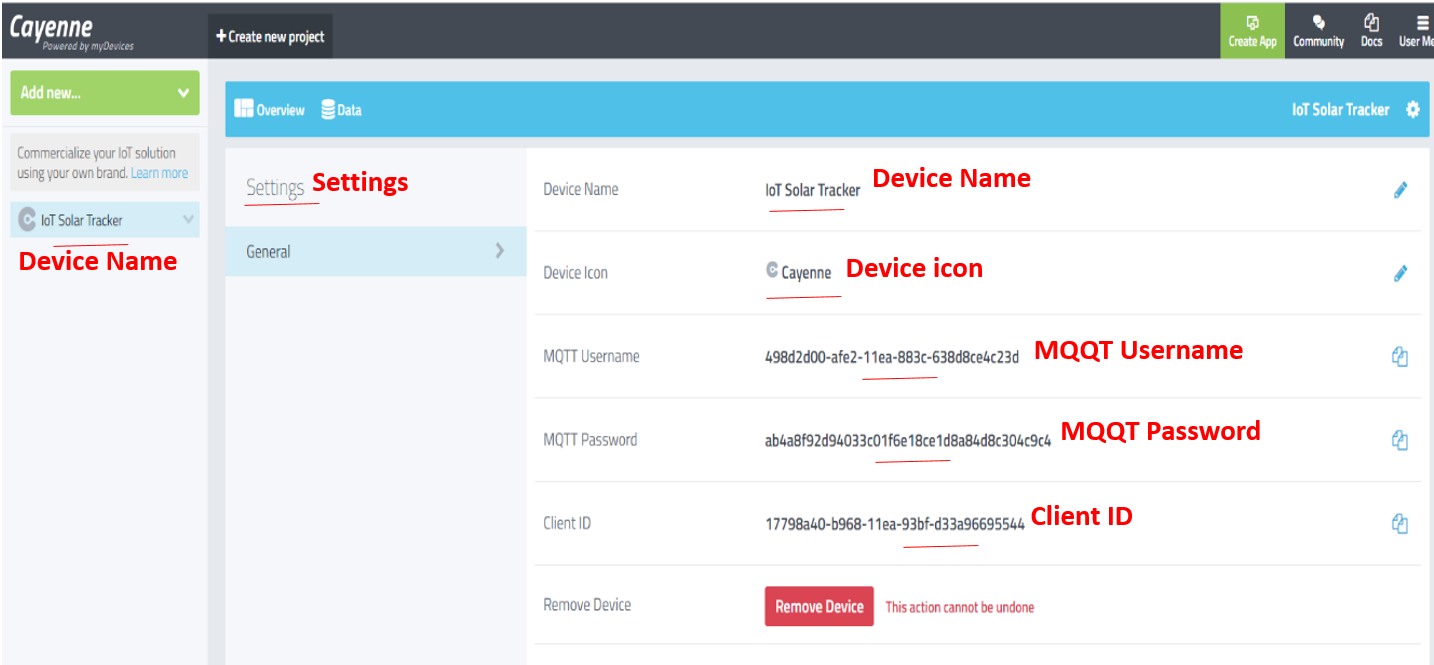Select the MQTT Password text value
Viewport: 1434px width, 665px height.
[x=907, y=440]
